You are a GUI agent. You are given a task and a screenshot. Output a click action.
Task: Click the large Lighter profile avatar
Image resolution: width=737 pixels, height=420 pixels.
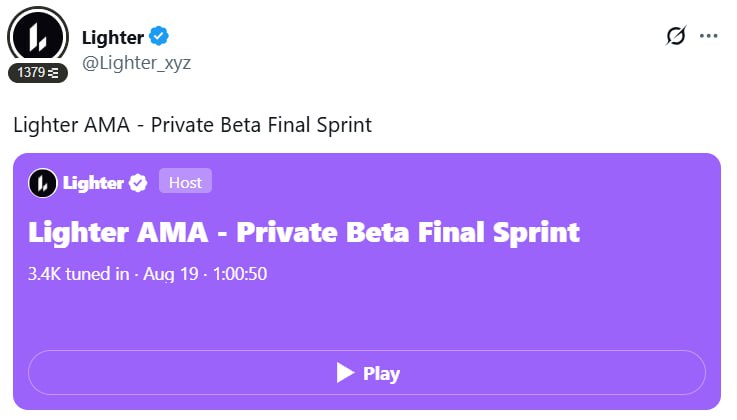tap(38, 37)
